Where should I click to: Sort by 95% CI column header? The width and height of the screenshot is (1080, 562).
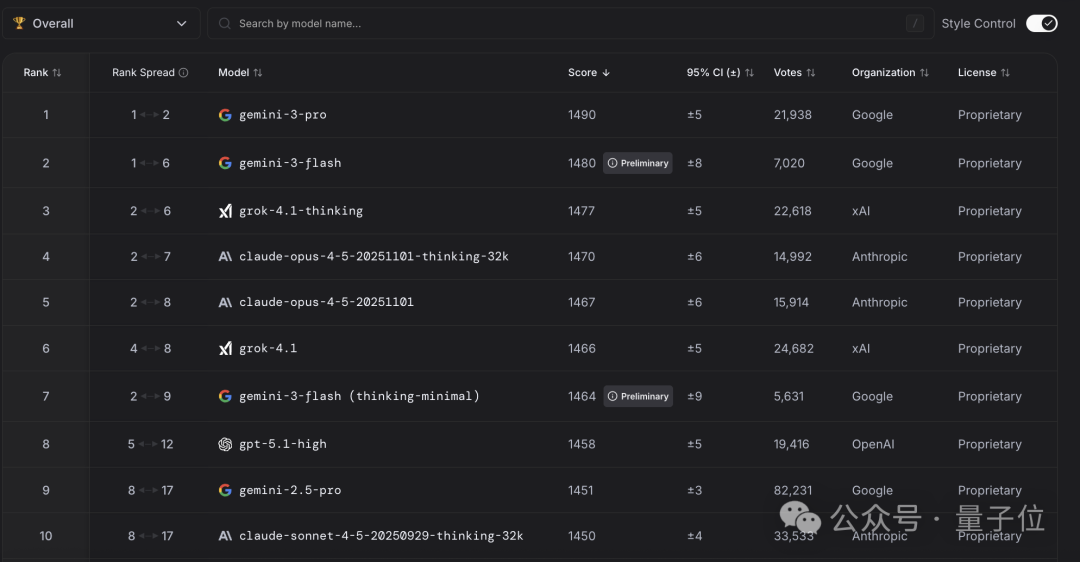tap(720, 72)
